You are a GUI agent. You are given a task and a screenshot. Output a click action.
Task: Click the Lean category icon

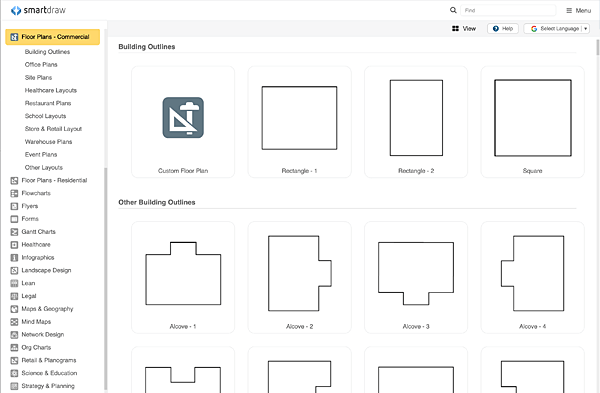tap(14, 283)
